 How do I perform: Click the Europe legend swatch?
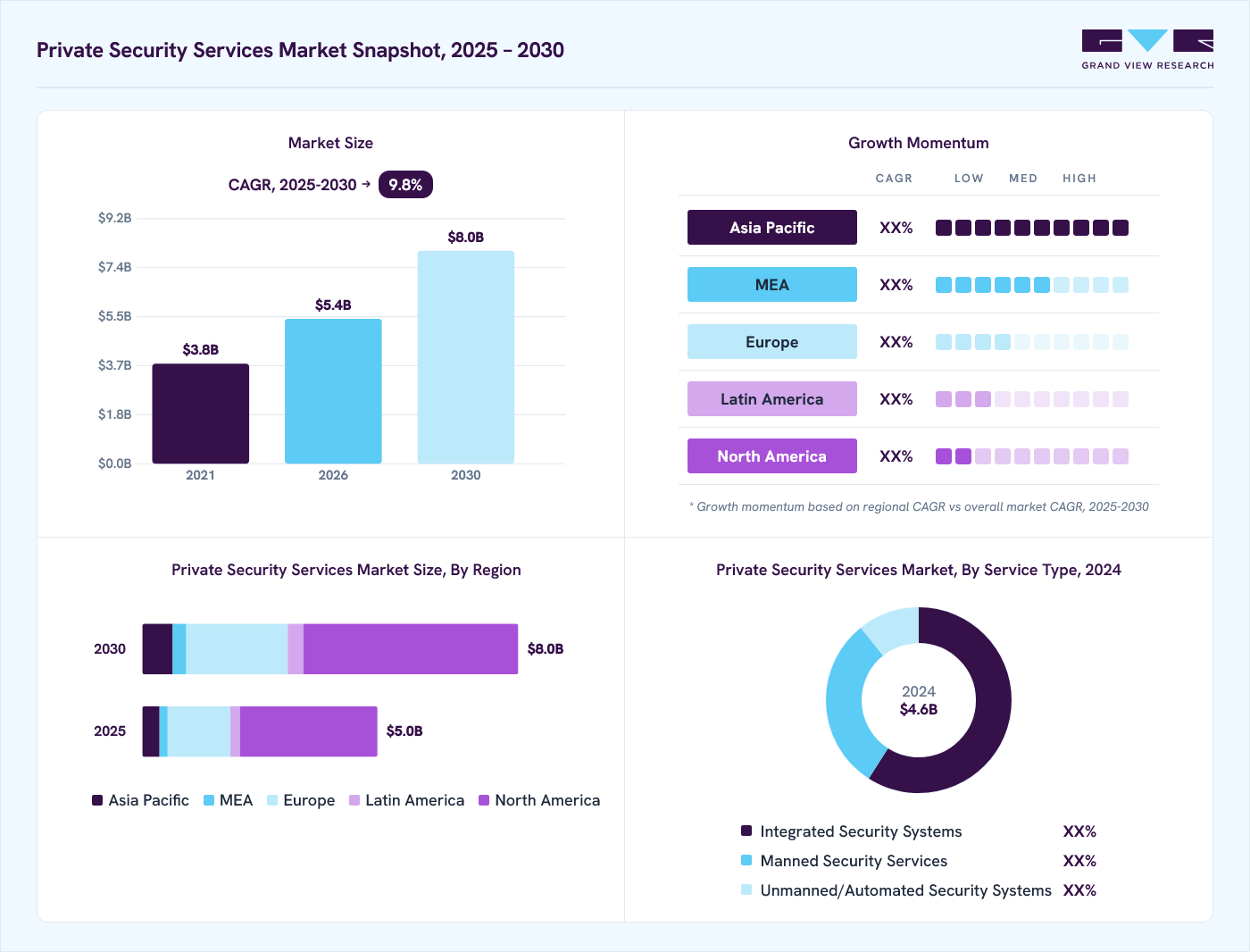pyautogui.click(x=272, y=800)
